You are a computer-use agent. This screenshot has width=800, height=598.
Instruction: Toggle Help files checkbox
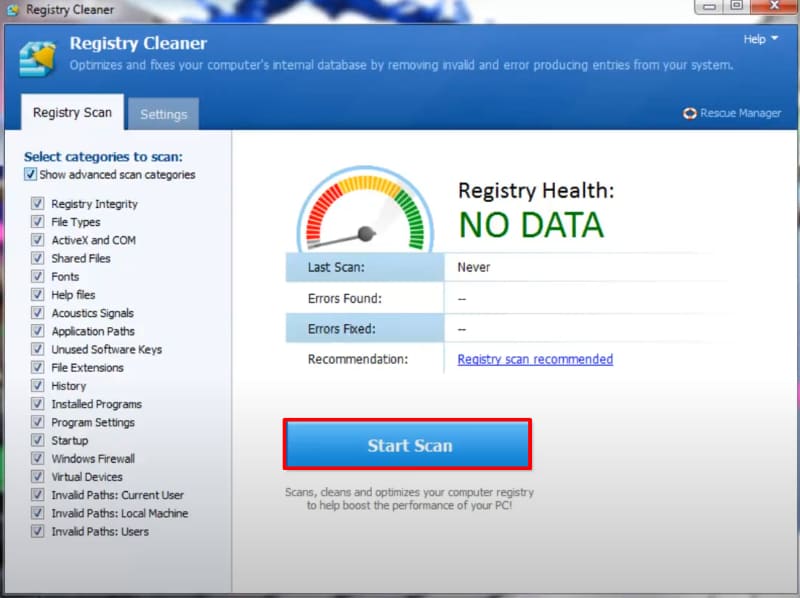(37, 294)
